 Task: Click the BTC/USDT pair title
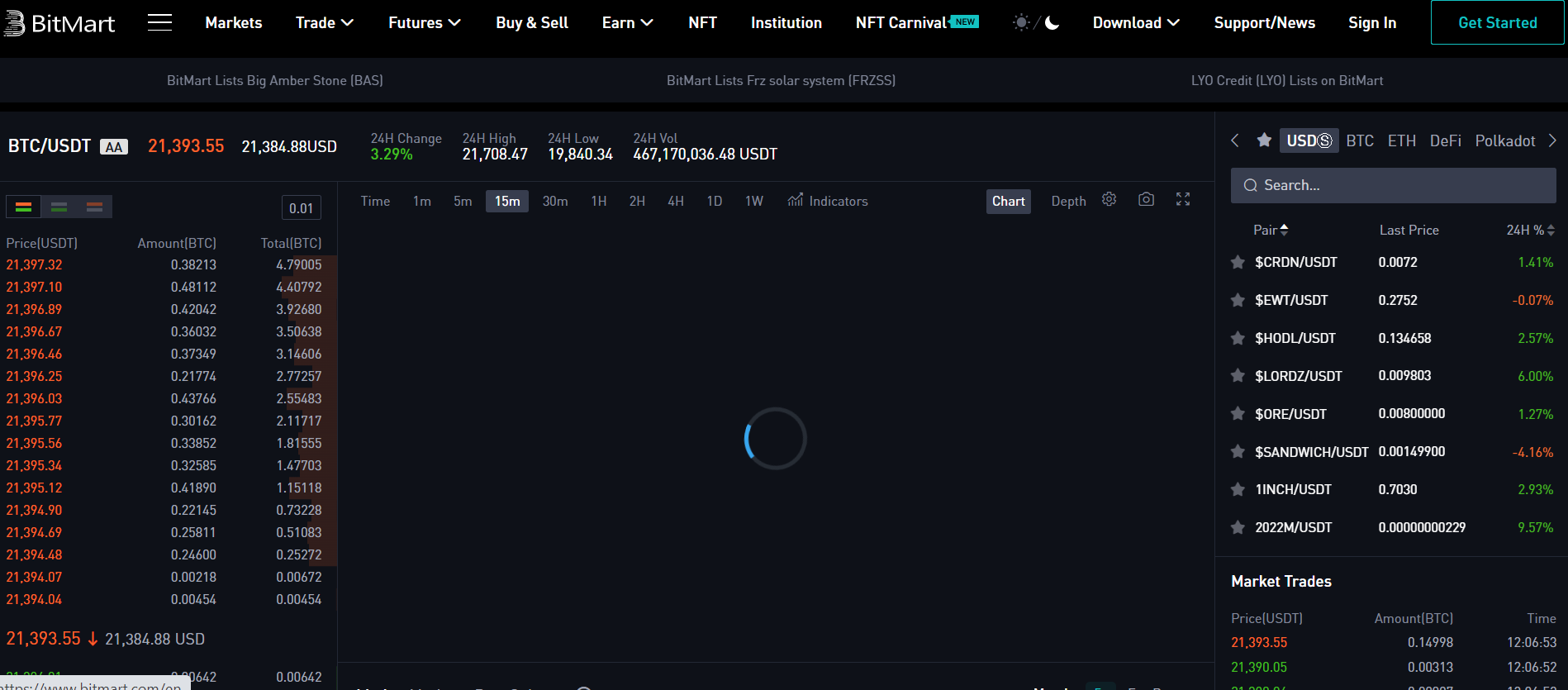[x=50, y=146]
